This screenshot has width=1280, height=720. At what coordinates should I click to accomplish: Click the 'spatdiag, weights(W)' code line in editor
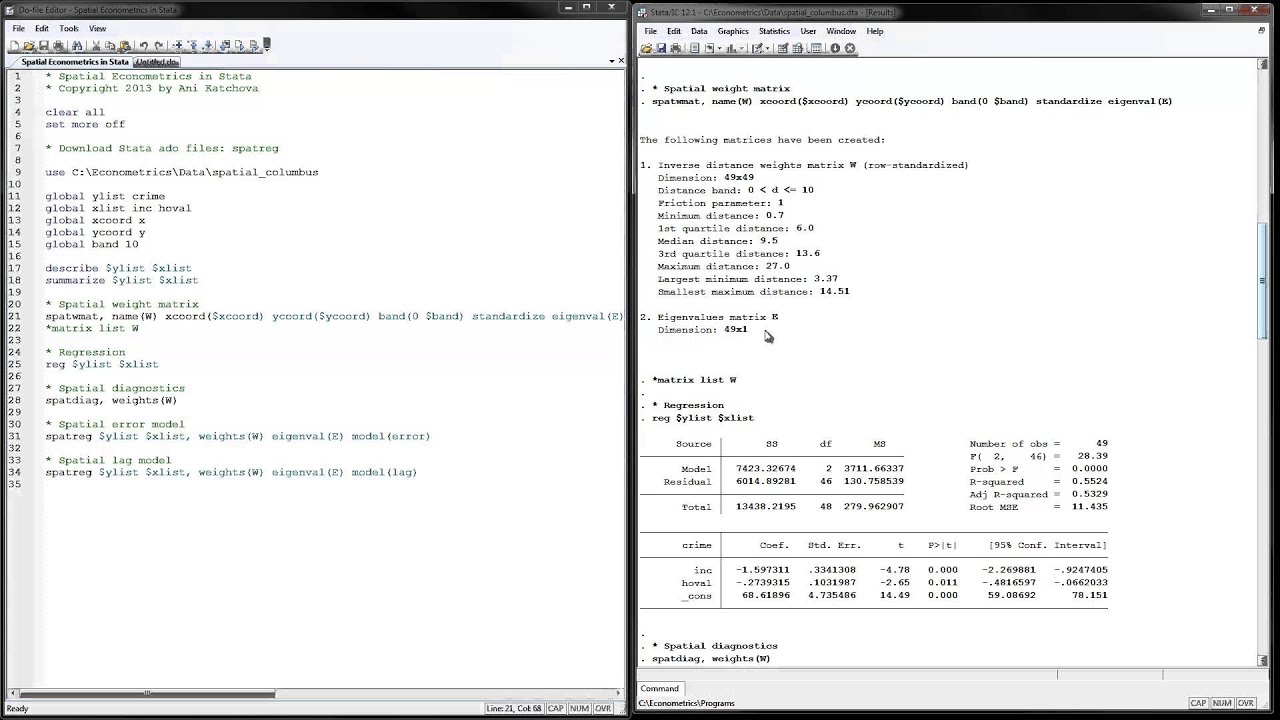111,400
